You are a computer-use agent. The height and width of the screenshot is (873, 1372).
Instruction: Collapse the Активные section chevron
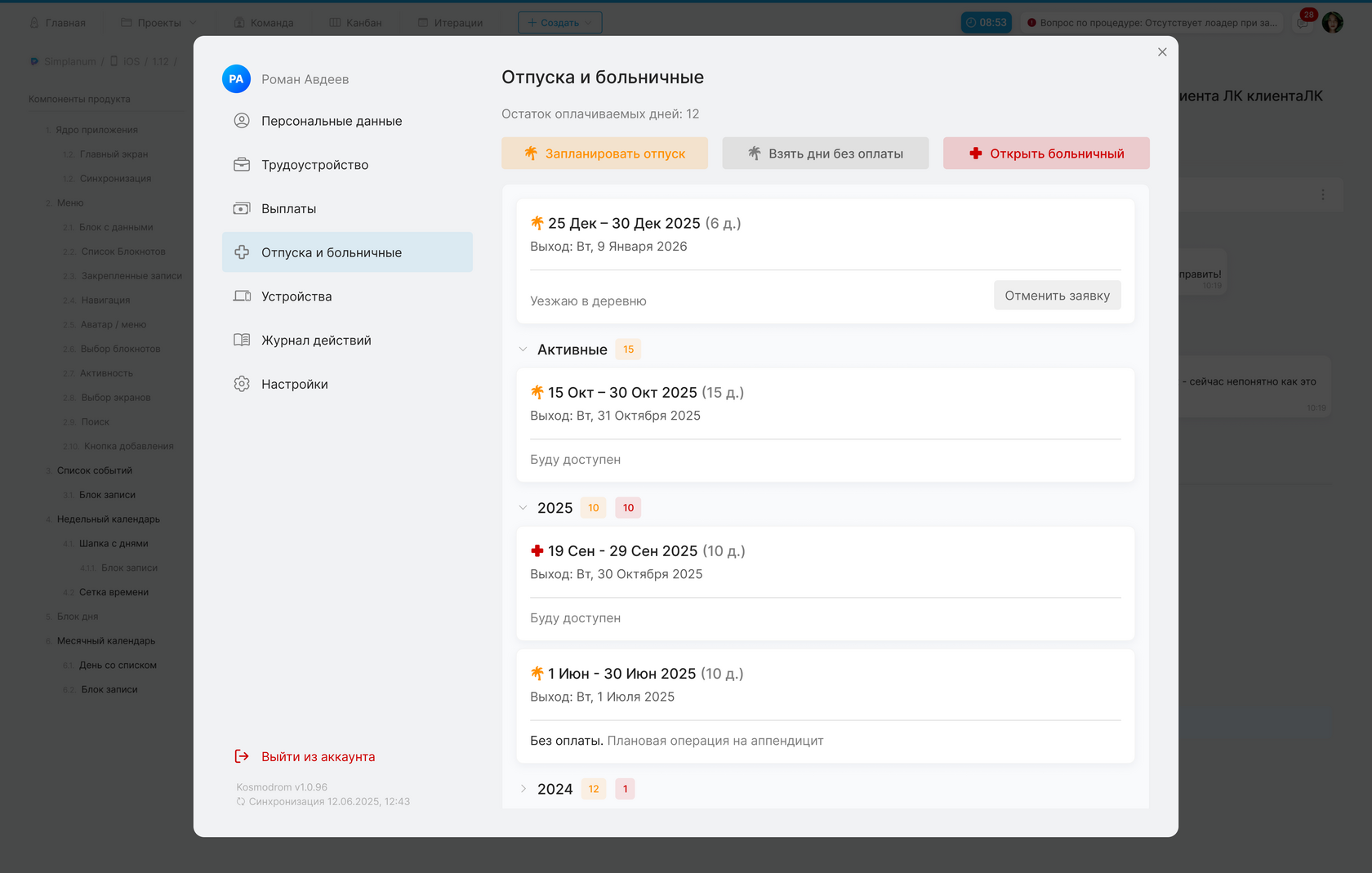(x=523, y=350)
